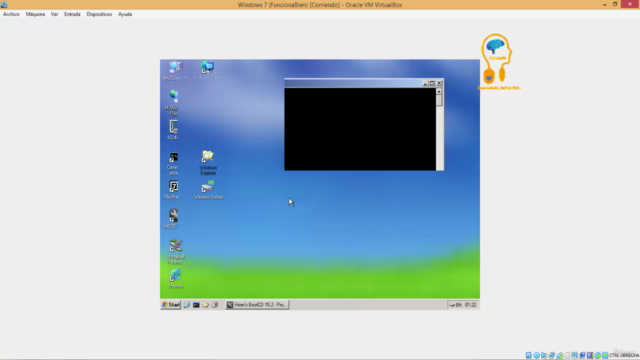Click VirtualBox keyboard capture status icon
This screenshot has width=640, height=360.
click(605, 355)
